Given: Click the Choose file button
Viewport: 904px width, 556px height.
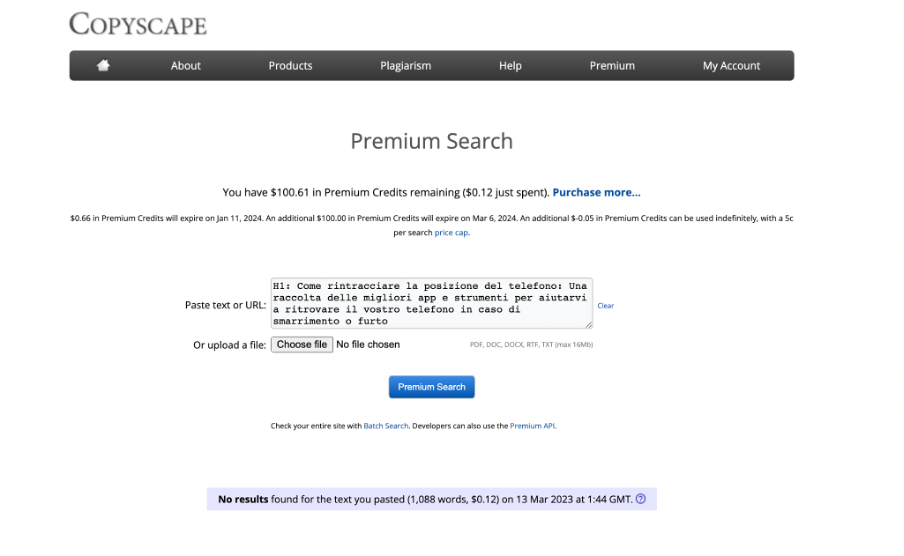Looking at the screenshot, I should [302, 344].
